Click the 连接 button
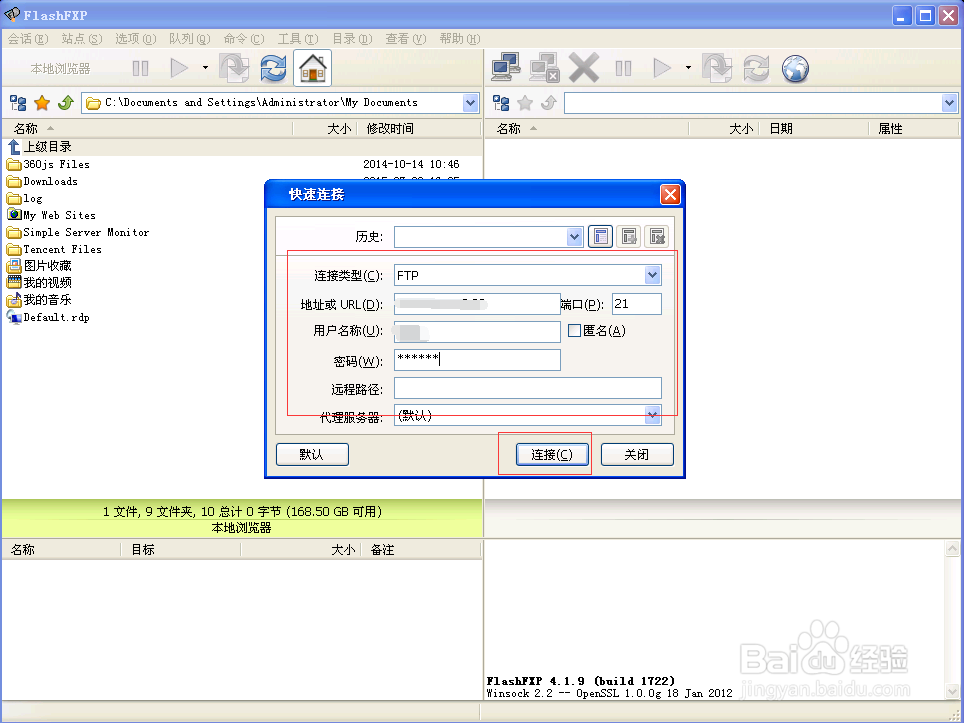The image size is (964, 723). pyautogui.click(x=552, y=454)
